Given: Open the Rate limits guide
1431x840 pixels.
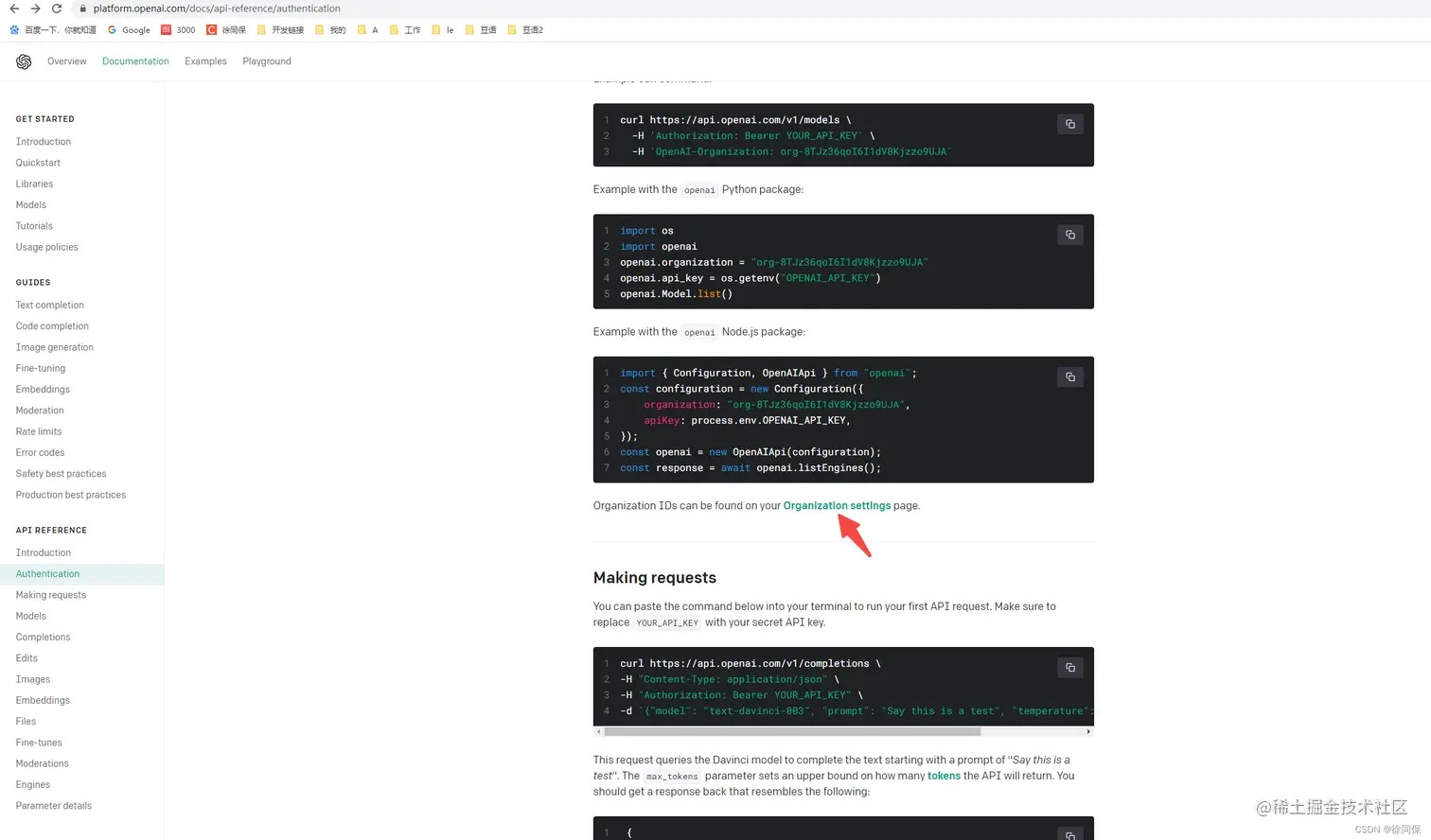Looking at the screenshot, I should [39, 431].
